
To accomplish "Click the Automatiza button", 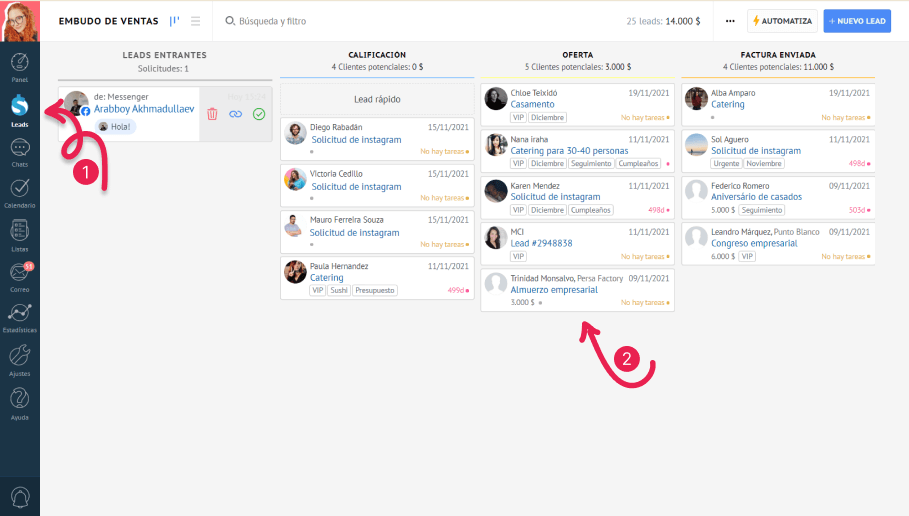I will point(782,21).
